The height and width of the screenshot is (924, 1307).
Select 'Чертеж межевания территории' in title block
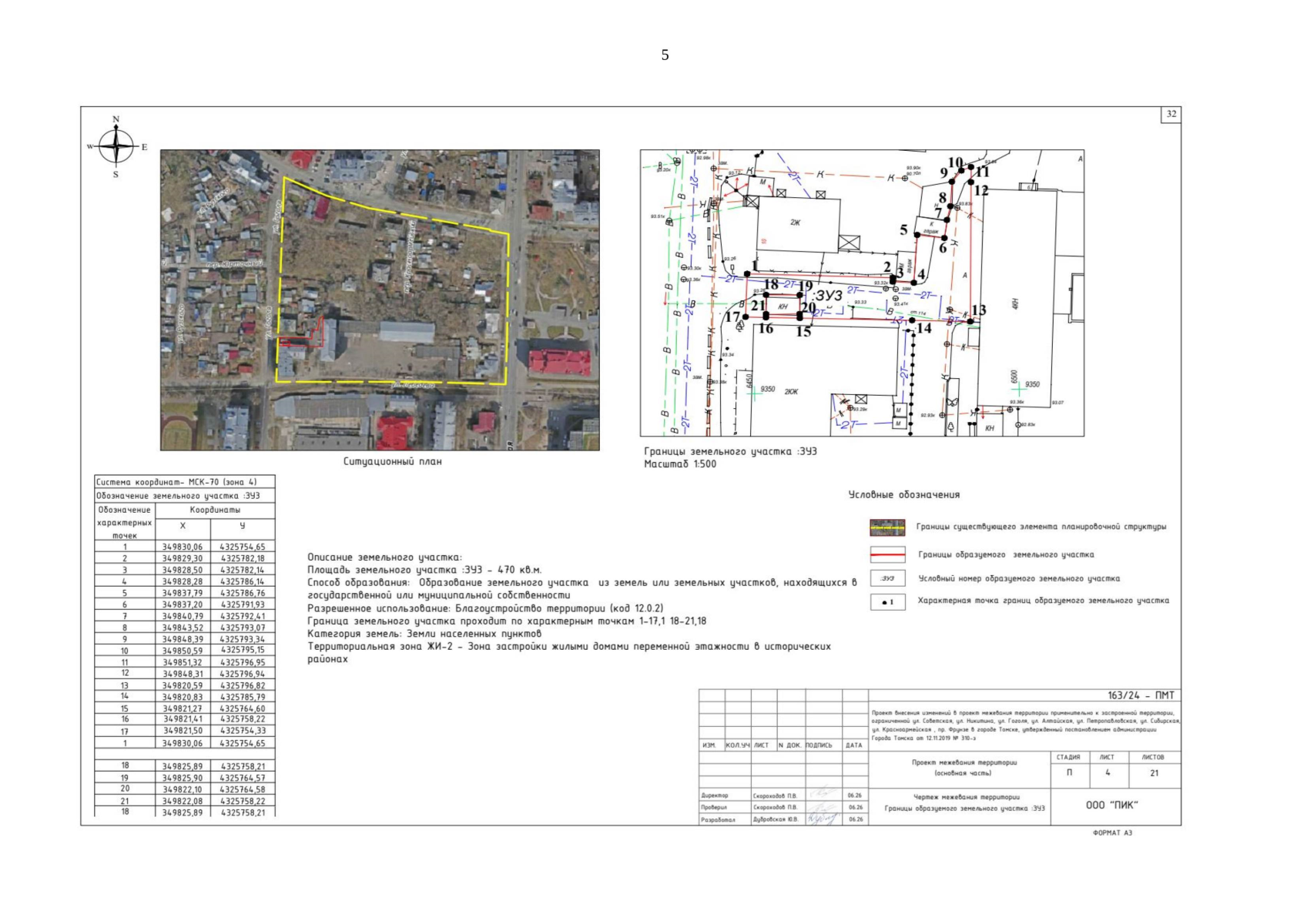[966, 798]
